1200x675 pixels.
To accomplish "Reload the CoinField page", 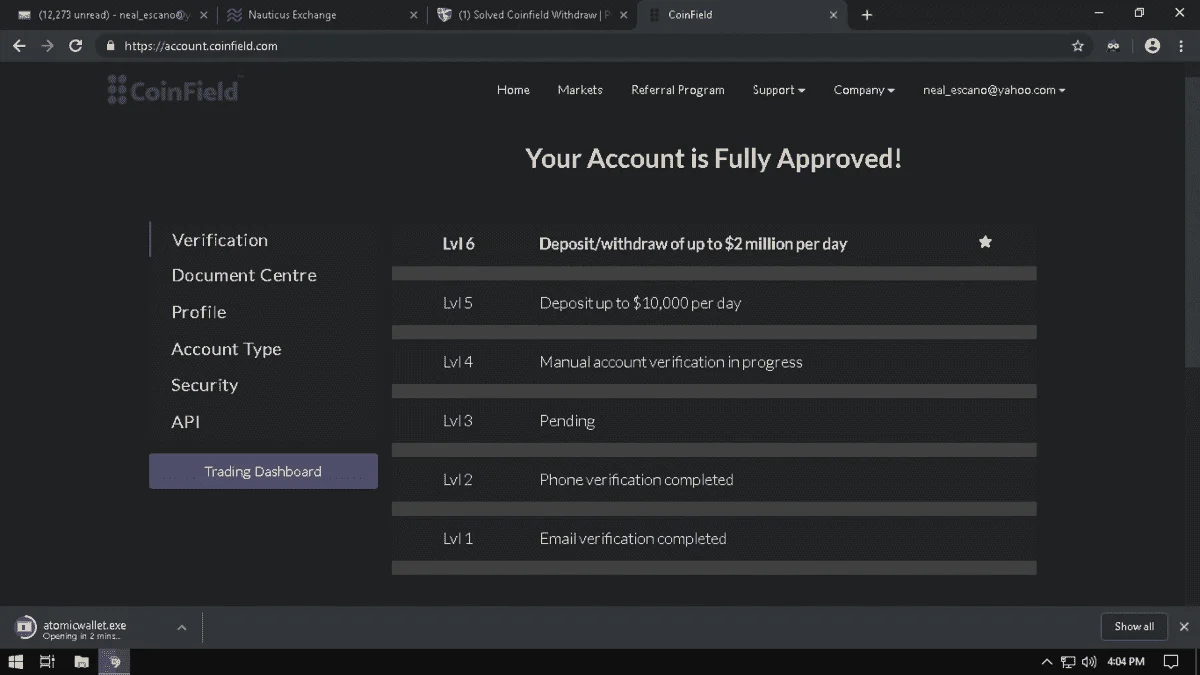I will [75, 46].
